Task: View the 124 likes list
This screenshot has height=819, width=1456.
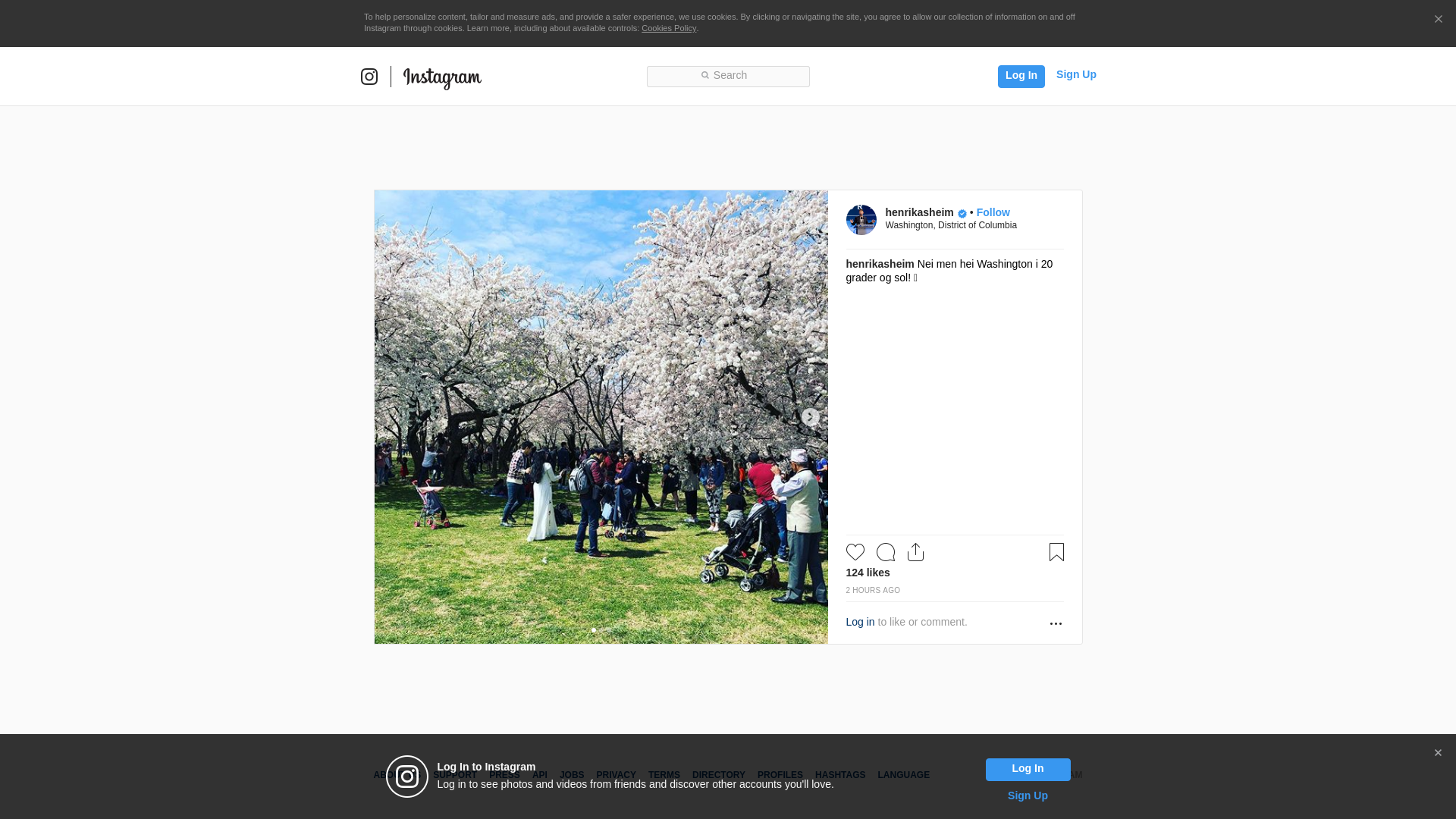Action: pyautogui.click(x=868, y=573)
